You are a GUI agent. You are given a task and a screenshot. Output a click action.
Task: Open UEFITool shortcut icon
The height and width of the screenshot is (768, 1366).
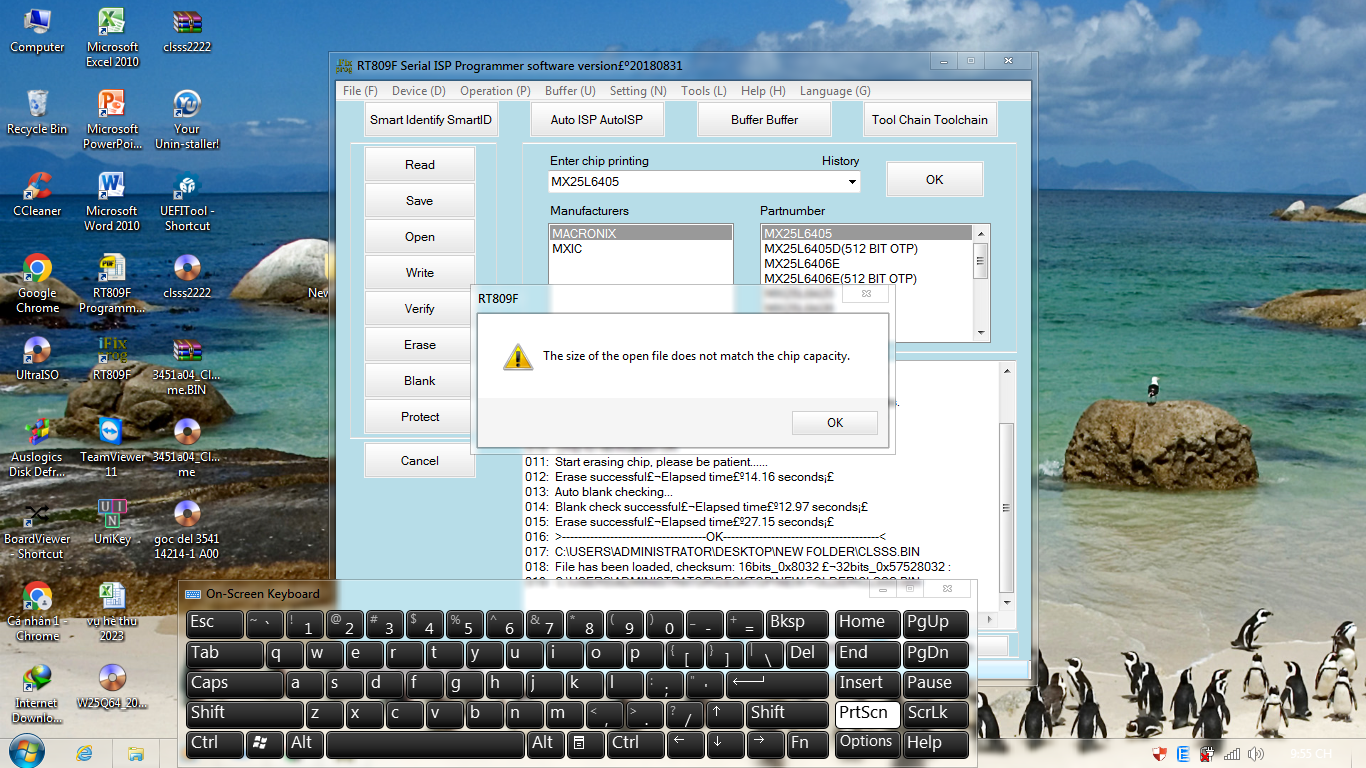(x=187, y=201)
